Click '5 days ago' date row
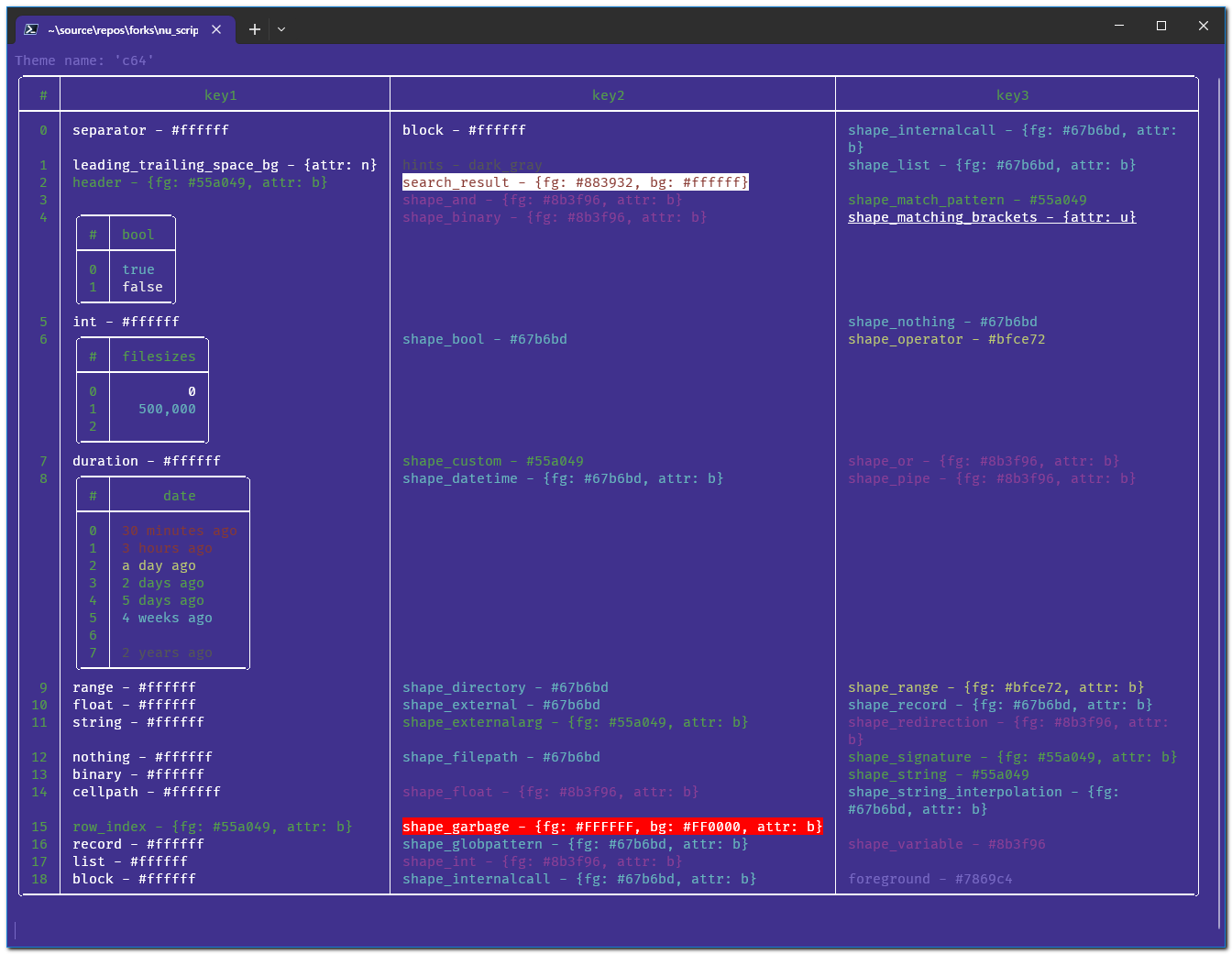 pyautogui.click(x=163, y=600)
